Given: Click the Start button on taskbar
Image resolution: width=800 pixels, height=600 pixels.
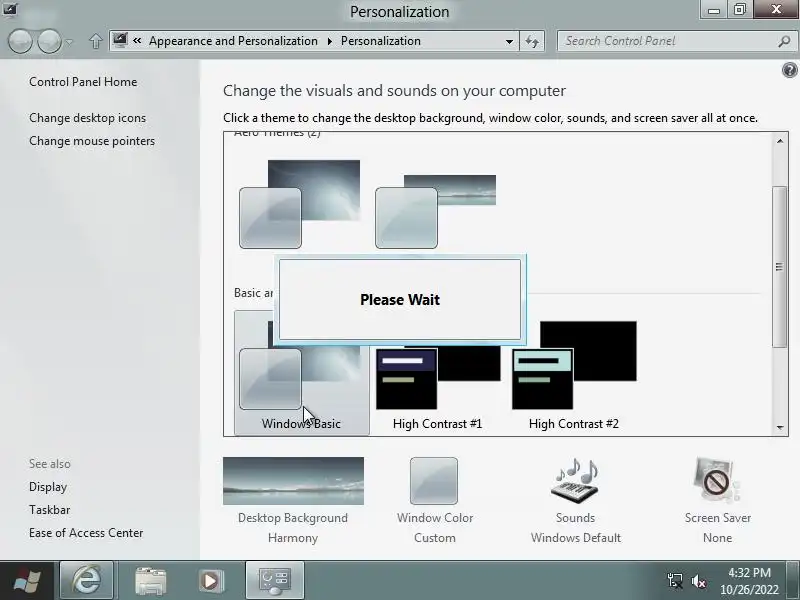Looking at the screenshot, I should point(27,580).
